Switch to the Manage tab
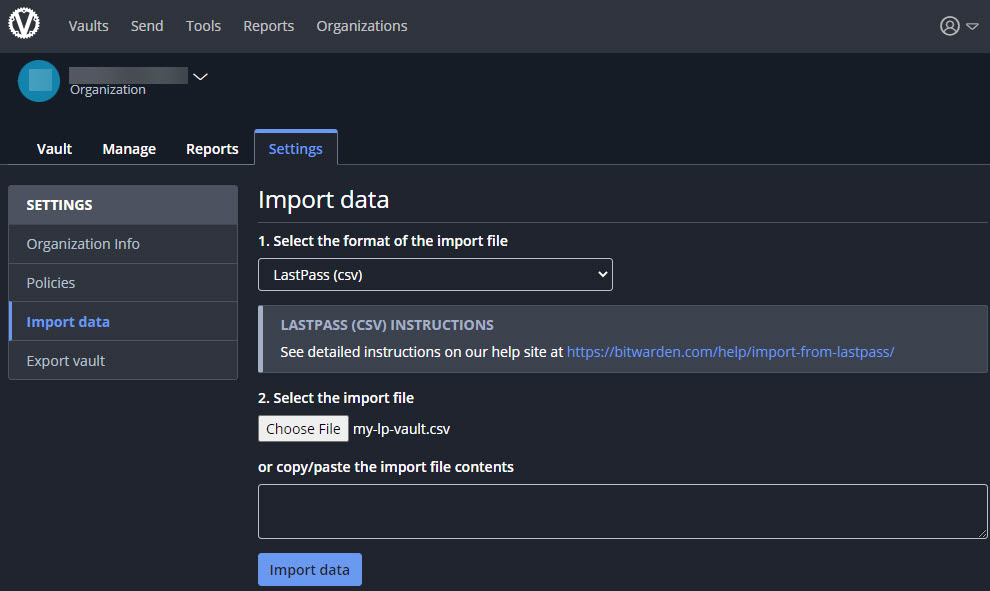This screenshot has height=591, width=990. pos(129,149)
